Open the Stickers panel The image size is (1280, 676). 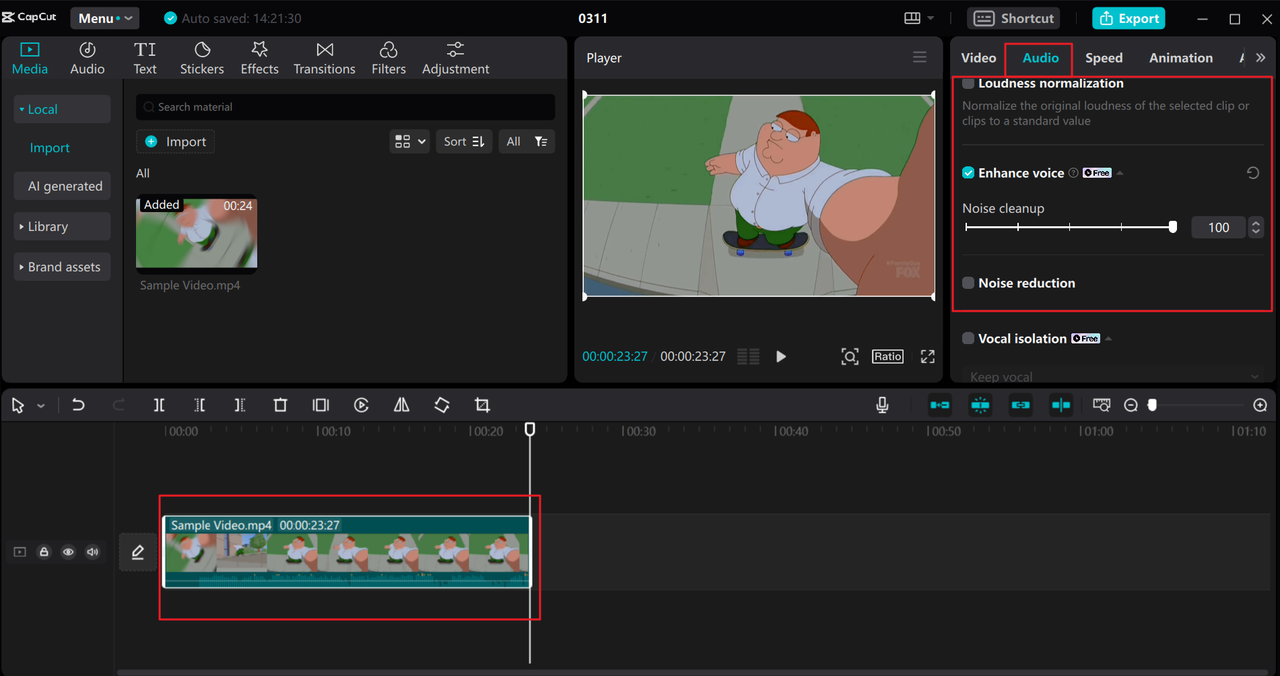tap(202, 58)
